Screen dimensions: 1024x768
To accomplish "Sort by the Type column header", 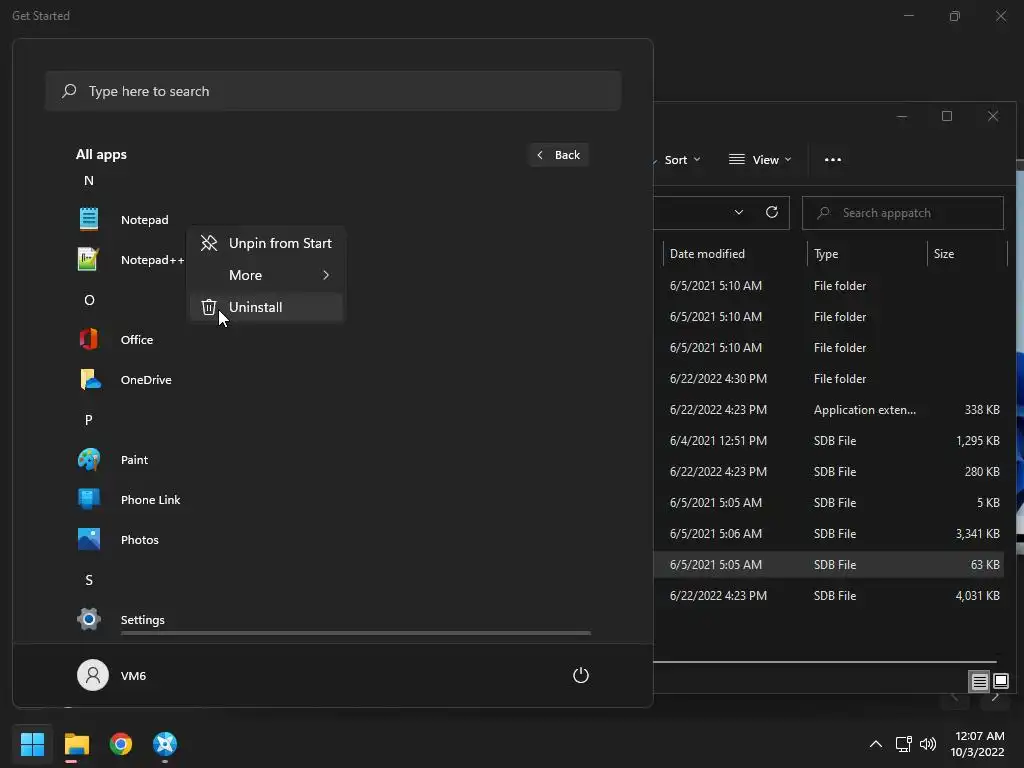I will (825, 253).
